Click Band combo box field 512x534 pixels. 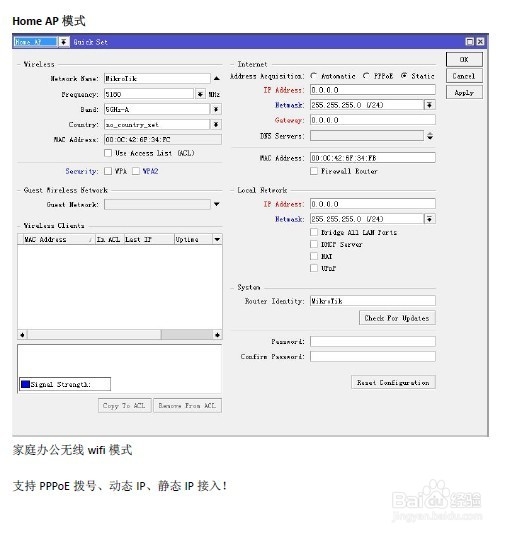pos(157,109)
